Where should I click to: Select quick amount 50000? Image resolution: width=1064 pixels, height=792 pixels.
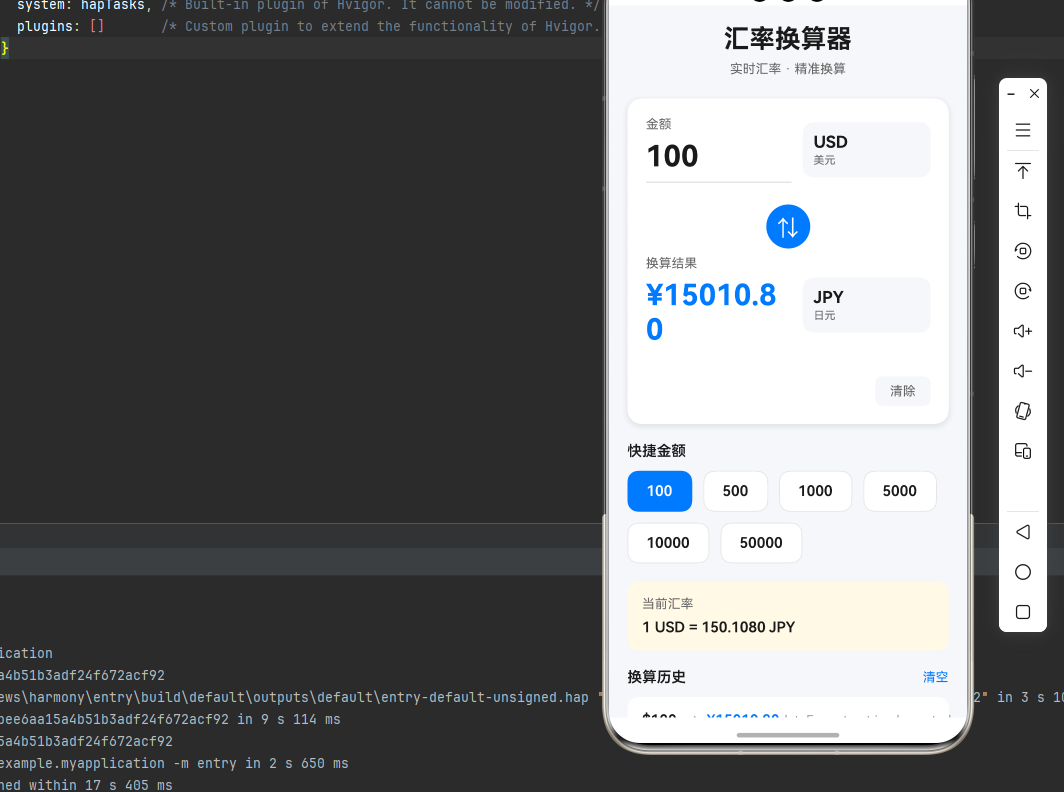click(761, 543)
